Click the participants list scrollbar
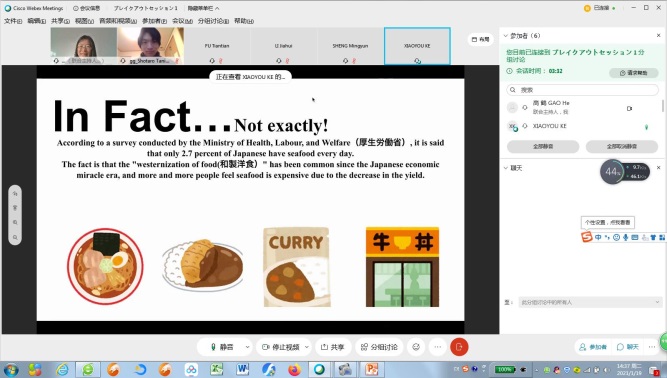This screenshot has height=378, width=667. pos(663,105)
